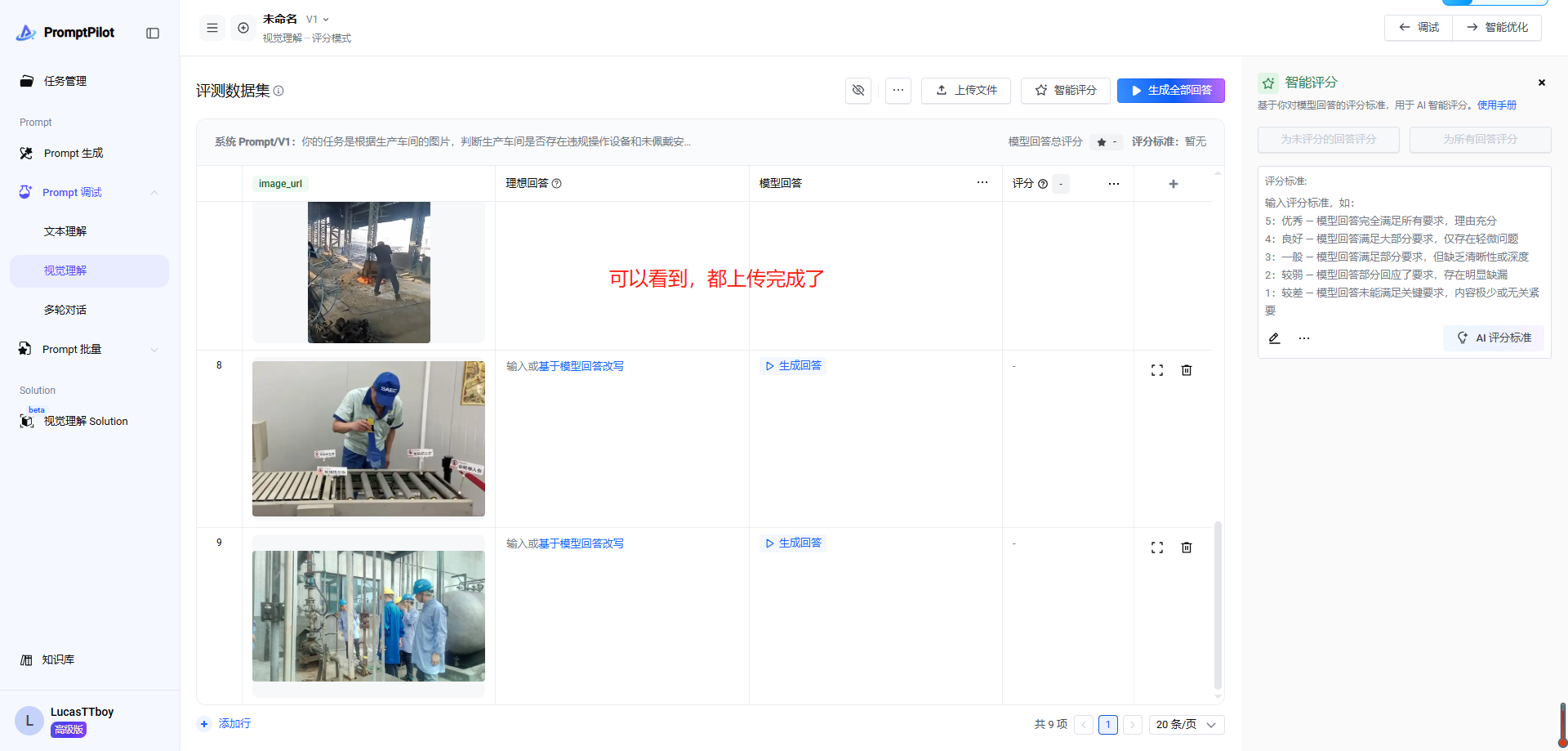The image size is (1568, 751).
Task: Delete row 8 with the trash icon
Action: (1187, 370)
